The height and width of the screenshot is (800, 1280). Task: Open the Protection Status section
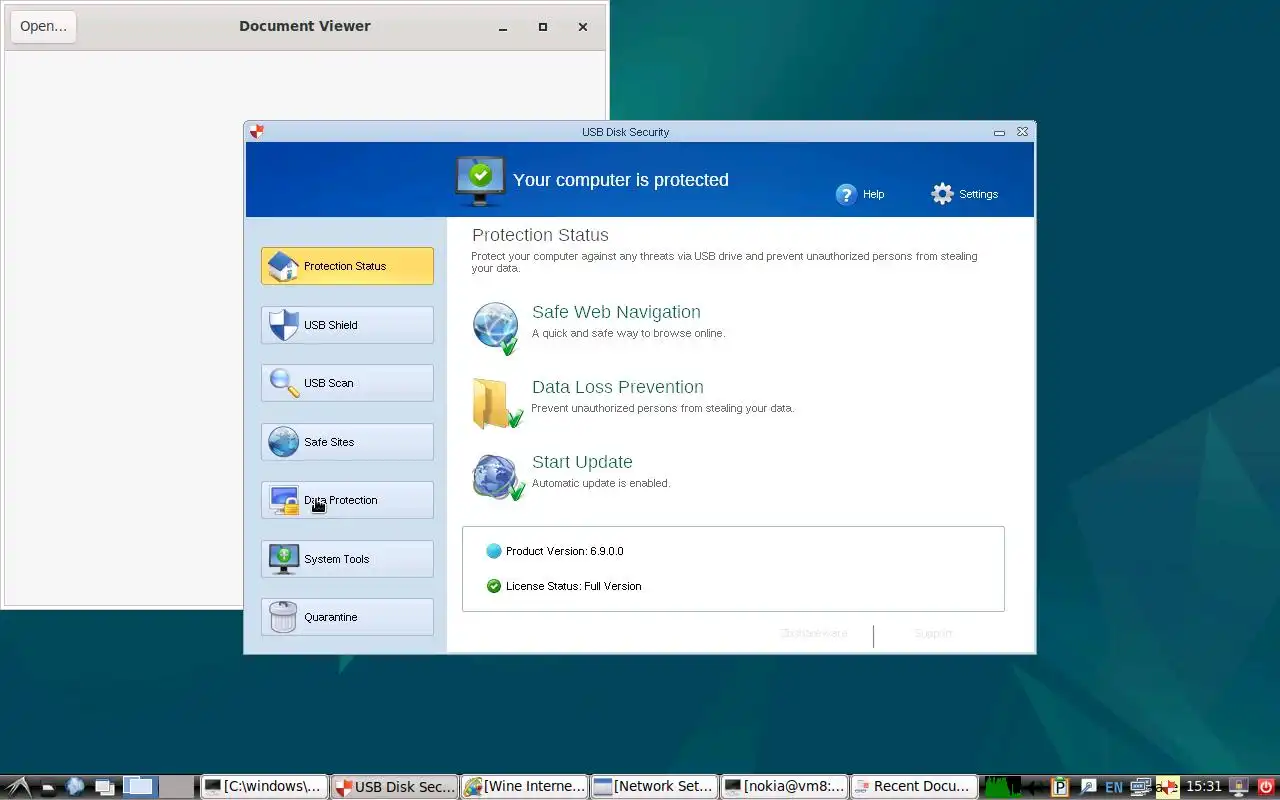tap(347, 266)
